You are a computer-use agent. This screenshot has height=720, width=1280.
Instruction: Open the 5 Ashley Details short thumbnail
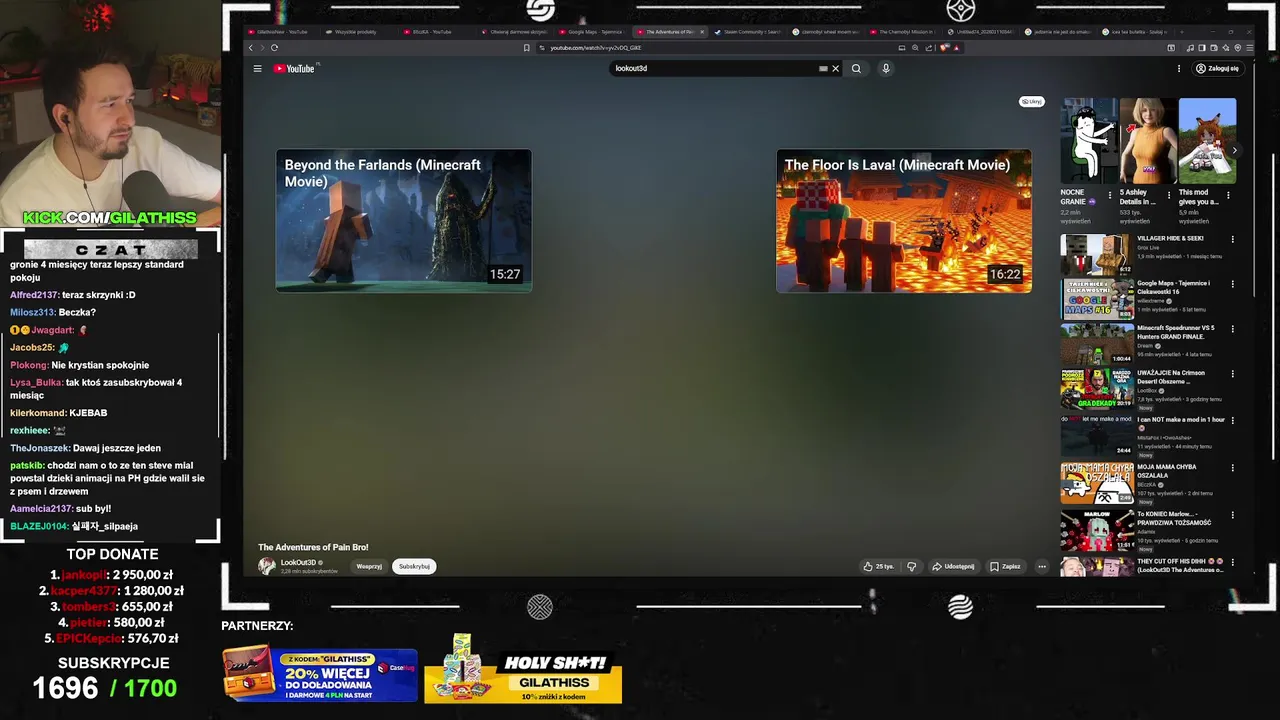pos(1148,141)
